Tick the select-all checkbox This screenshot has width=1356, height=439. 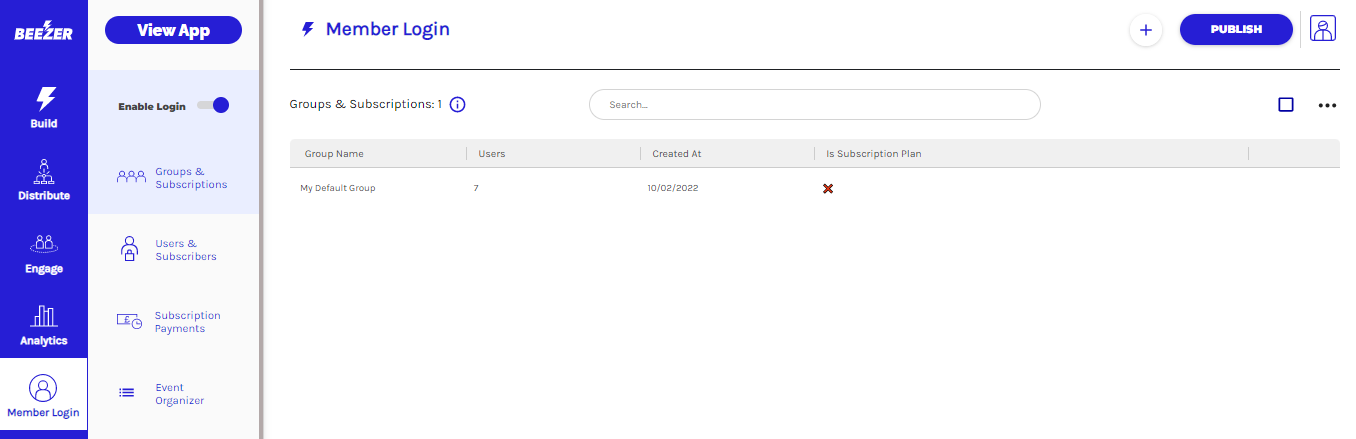[x=1286, y=104]
